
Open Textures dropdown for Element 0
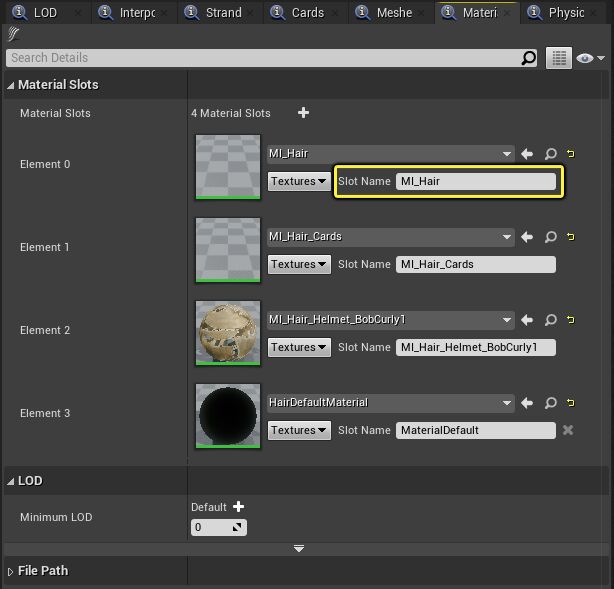pyautogui.click(x=299, y=181)
